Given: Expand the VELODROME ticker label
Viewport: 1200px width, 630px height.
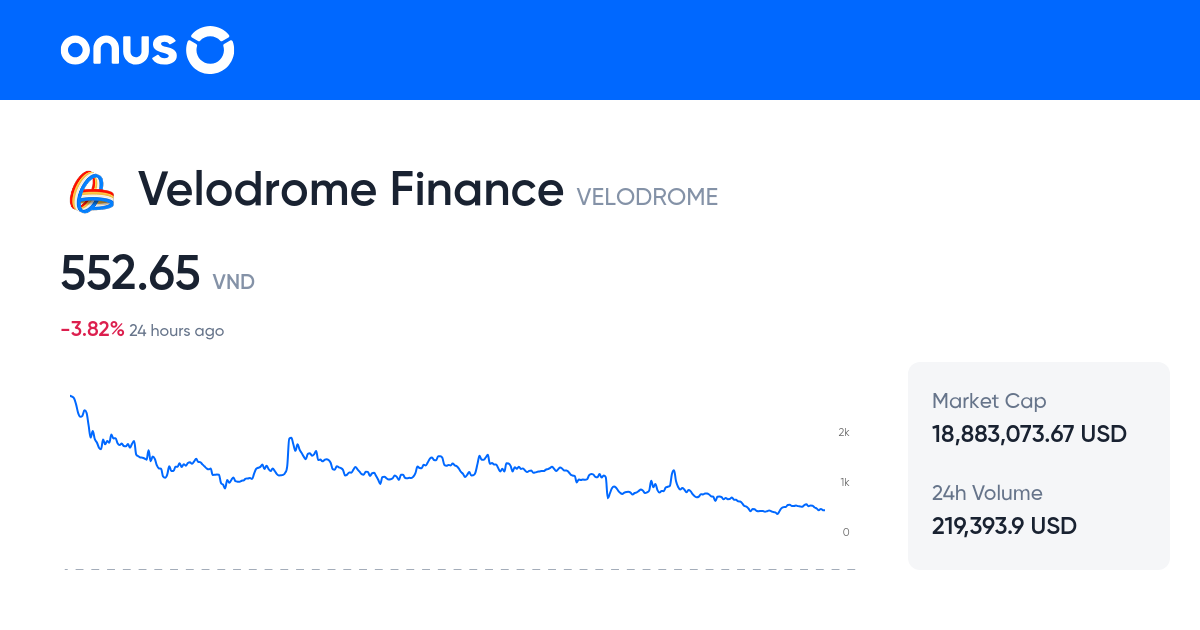Looking at the screenshot, I should [647, 197].
